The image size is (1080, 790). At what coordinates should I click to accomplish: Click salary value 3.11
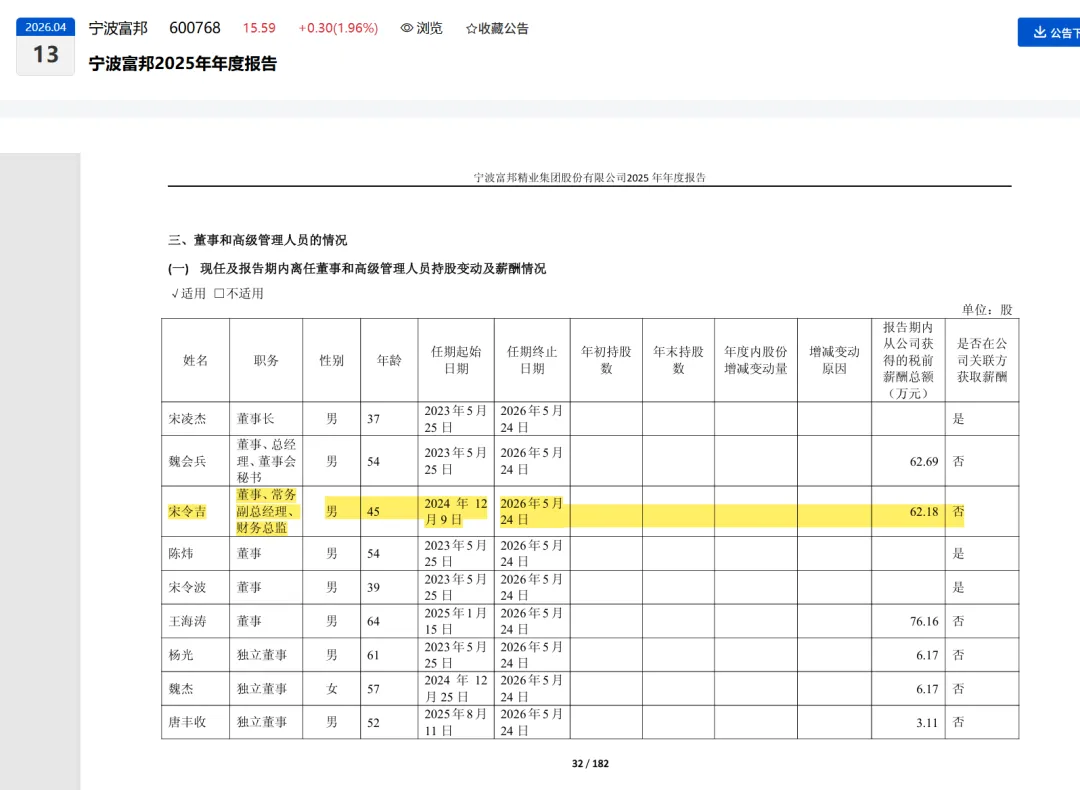927,723
